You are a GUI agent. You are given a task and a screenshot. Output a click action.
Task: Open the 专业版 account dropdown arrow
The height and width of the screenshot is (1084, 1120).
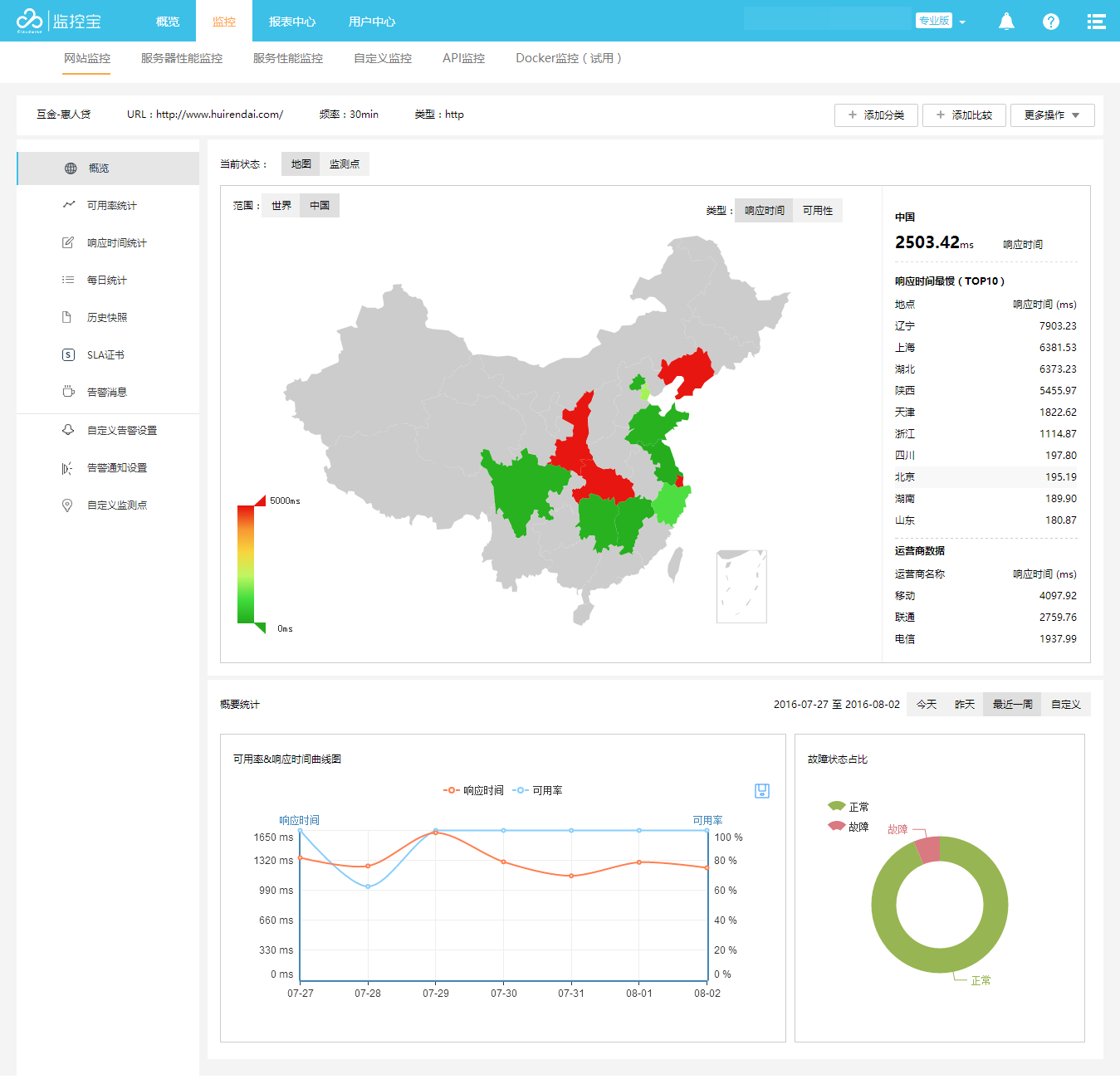point(962,22)
